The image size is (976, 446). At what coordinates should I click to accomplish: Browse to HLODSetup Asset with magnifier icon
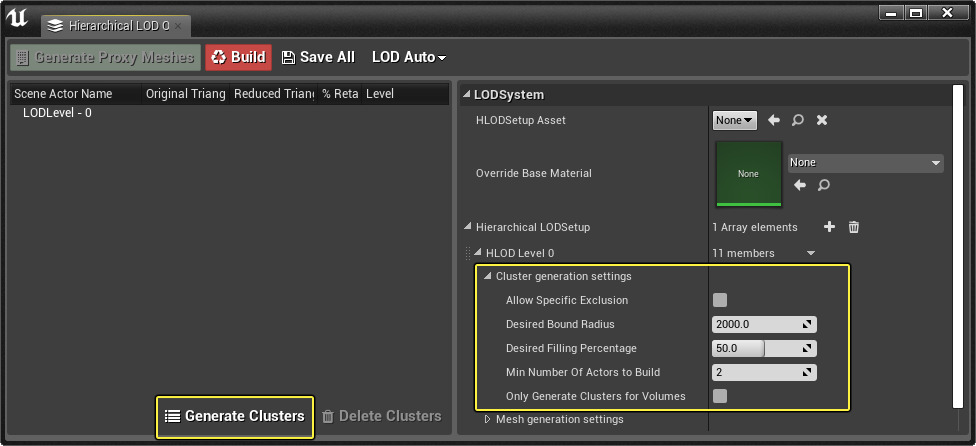click(797, 120)
